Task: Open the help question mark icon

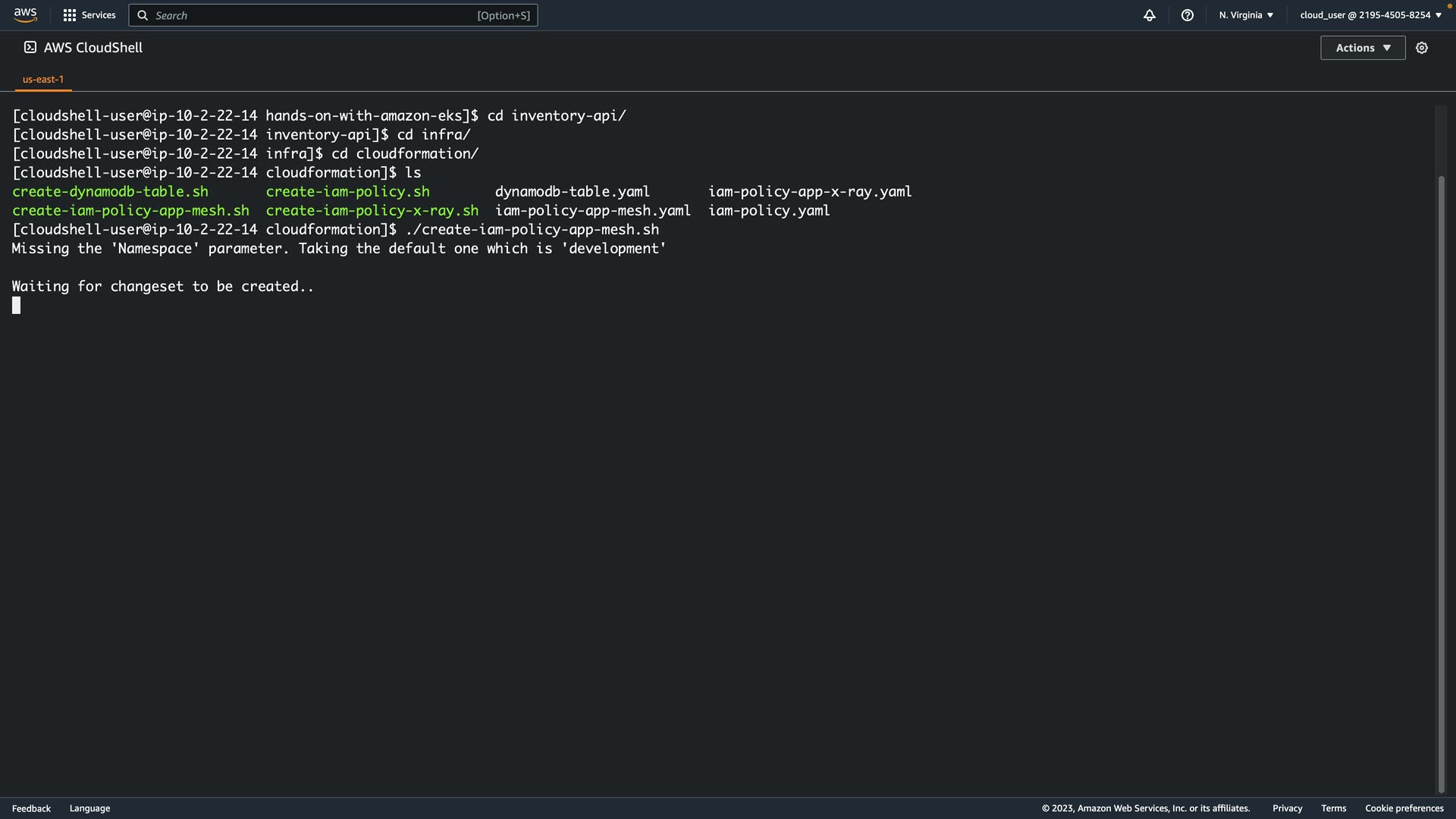Action: tap(1188, 15)
